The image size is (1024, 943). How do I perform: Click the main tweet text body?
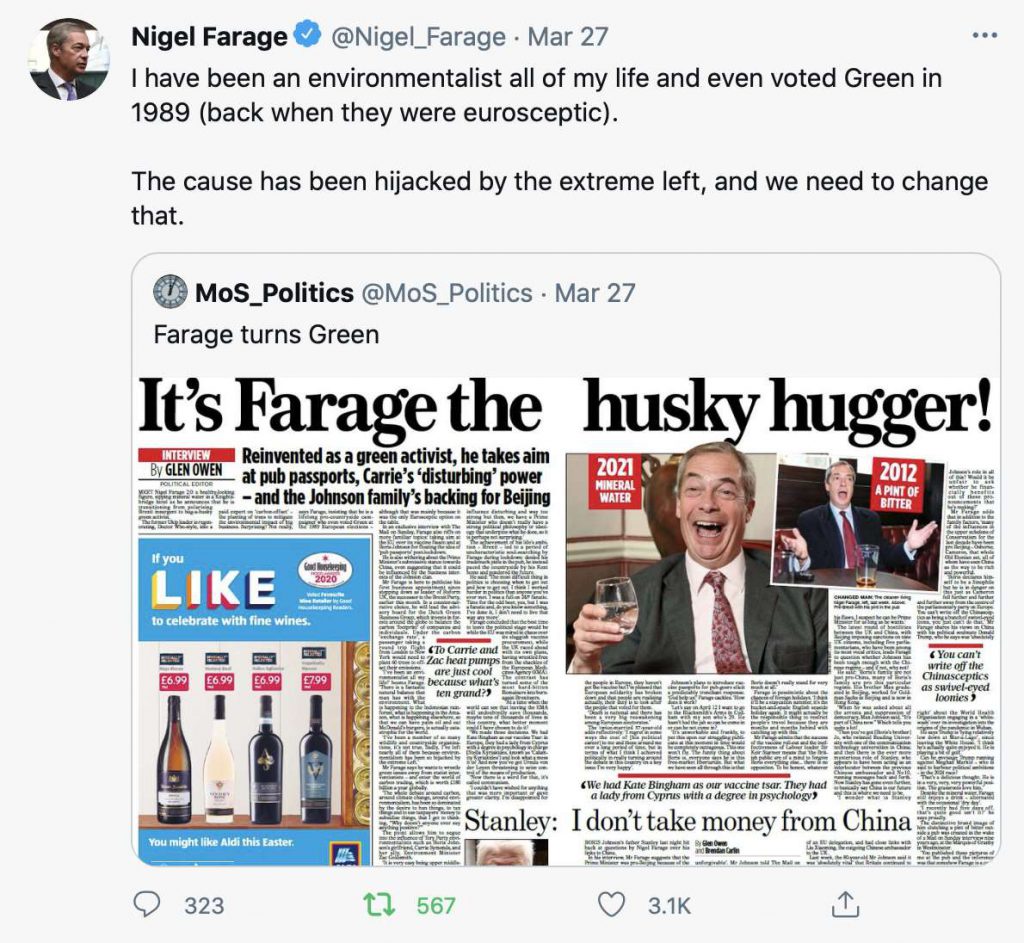coord(560,146)
